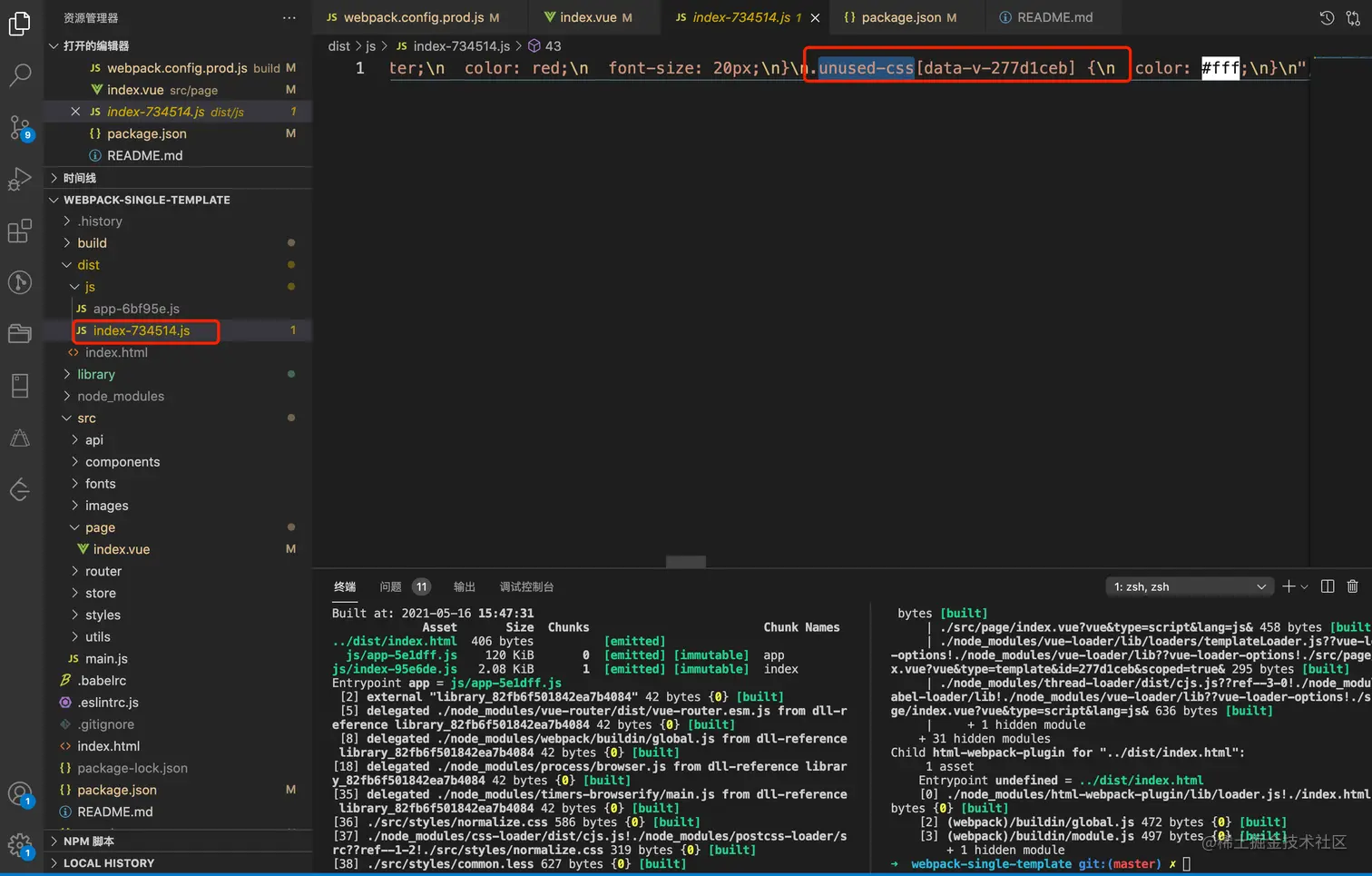Viewport: 1372px width, 876px height.
Task: Click the git history icon in activity bar
Action: pos(20,282)
